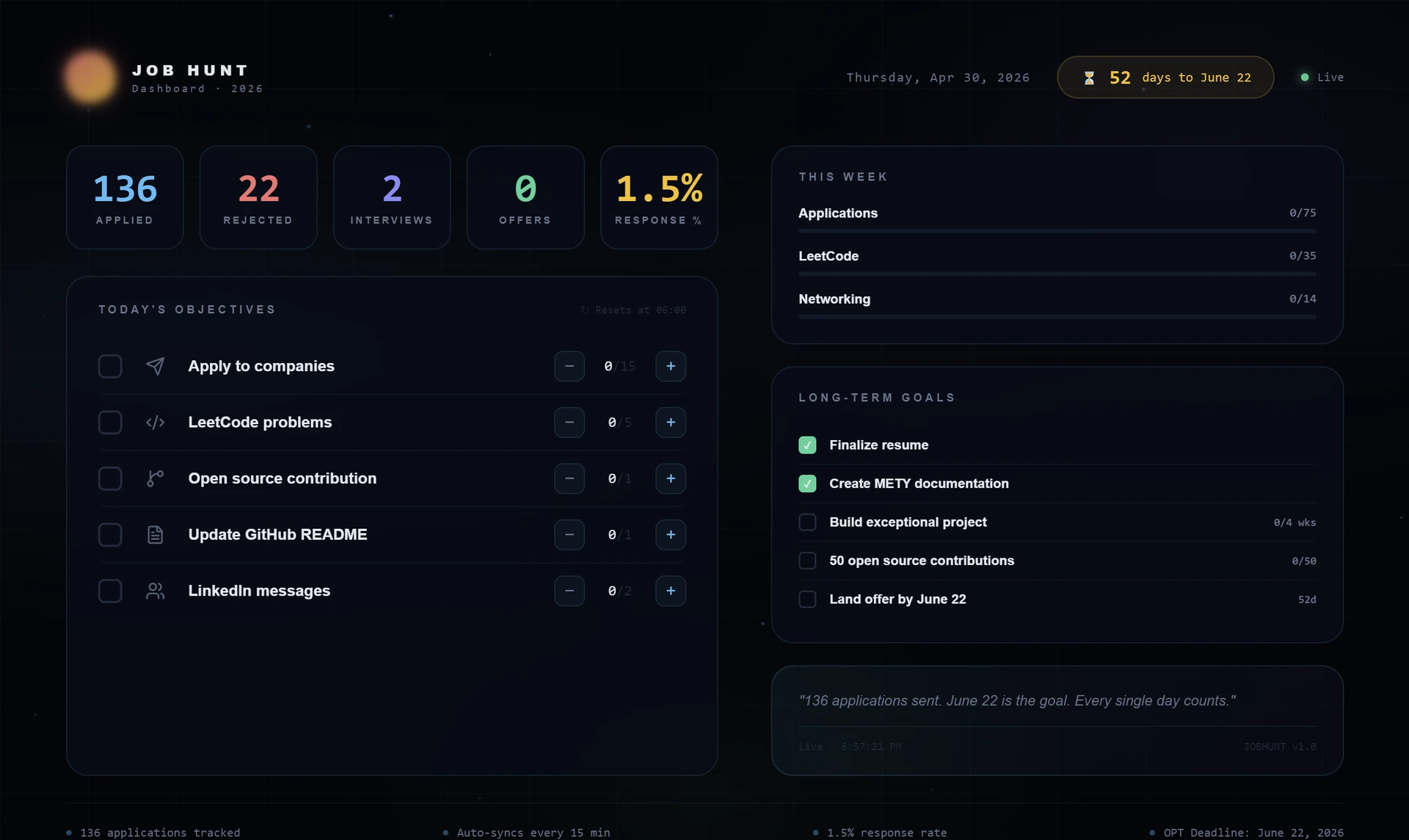Add one to Open source contribution count
This screenshot has height=840, width=1409.
point(671,478)
